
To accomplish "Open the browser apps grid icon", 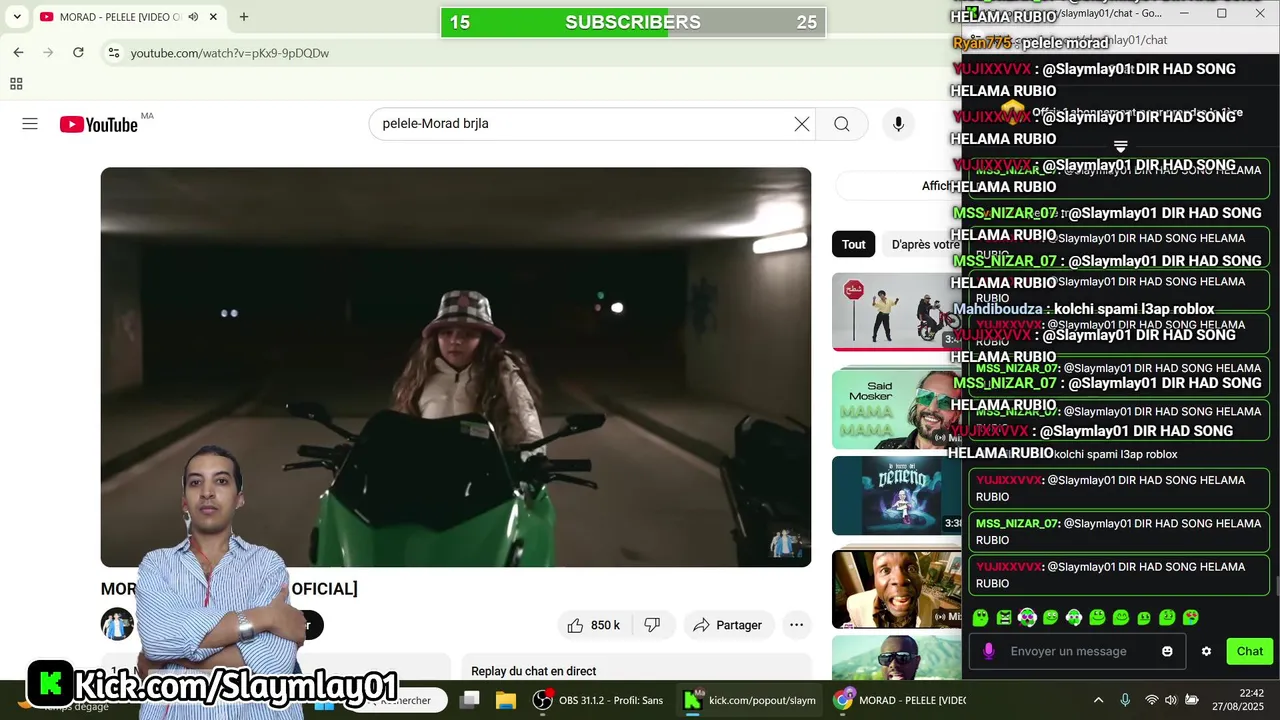I will tap(16, 84).
